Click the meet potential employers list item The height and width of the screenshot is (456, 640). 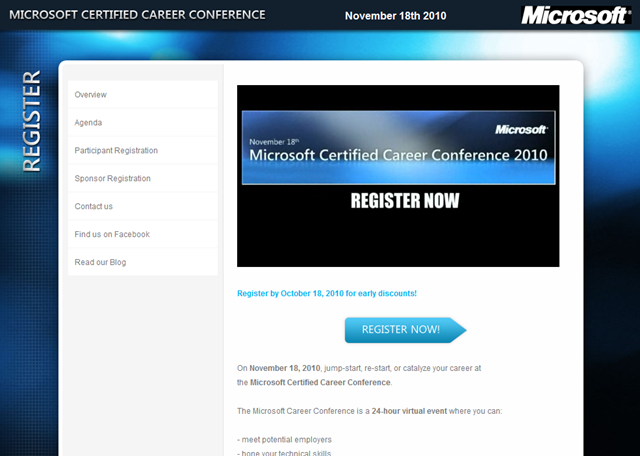tap(284, 439)
